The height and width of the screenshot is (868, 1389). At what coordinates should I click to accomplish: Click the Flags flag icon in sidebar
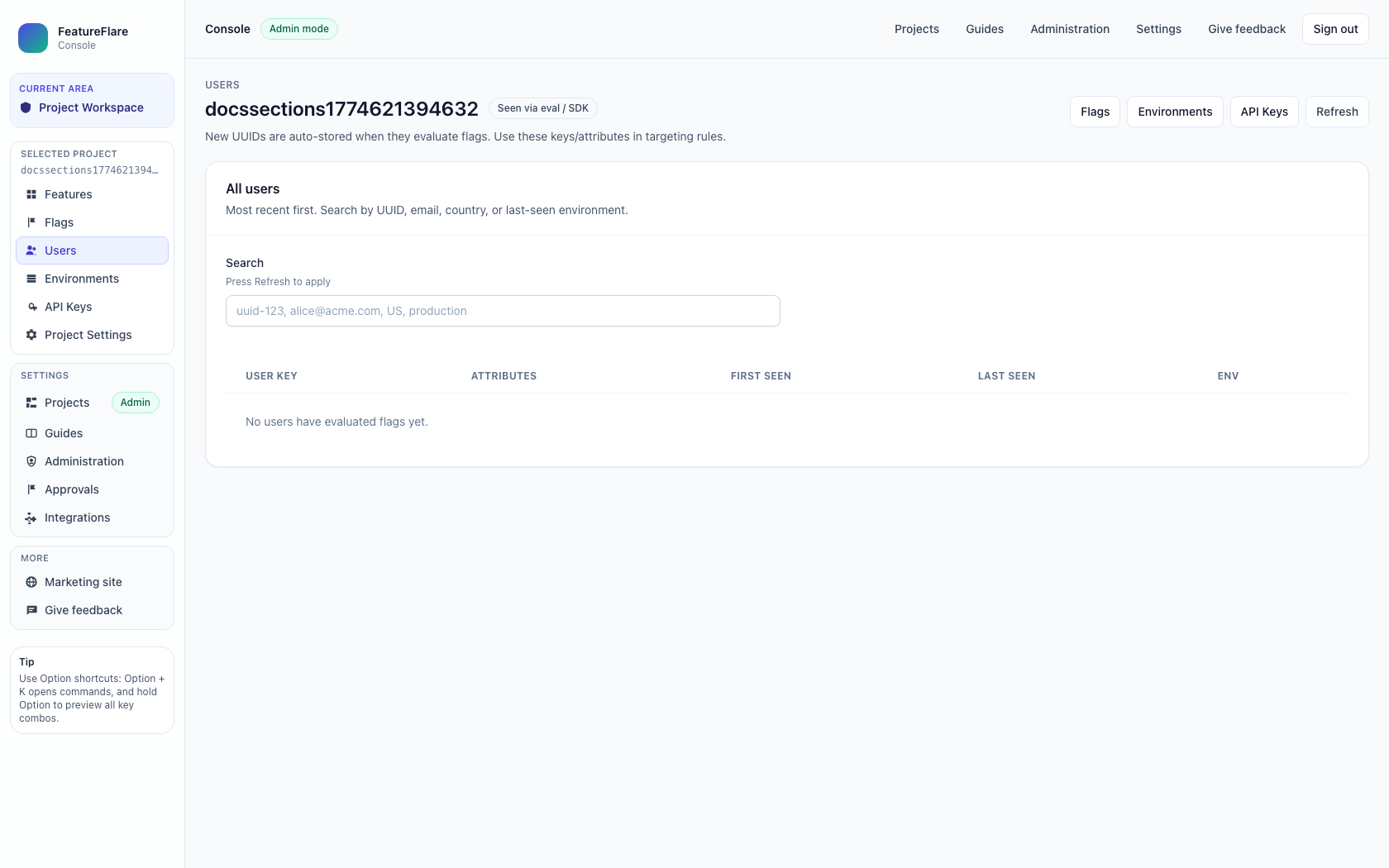(x=31, y=222)
